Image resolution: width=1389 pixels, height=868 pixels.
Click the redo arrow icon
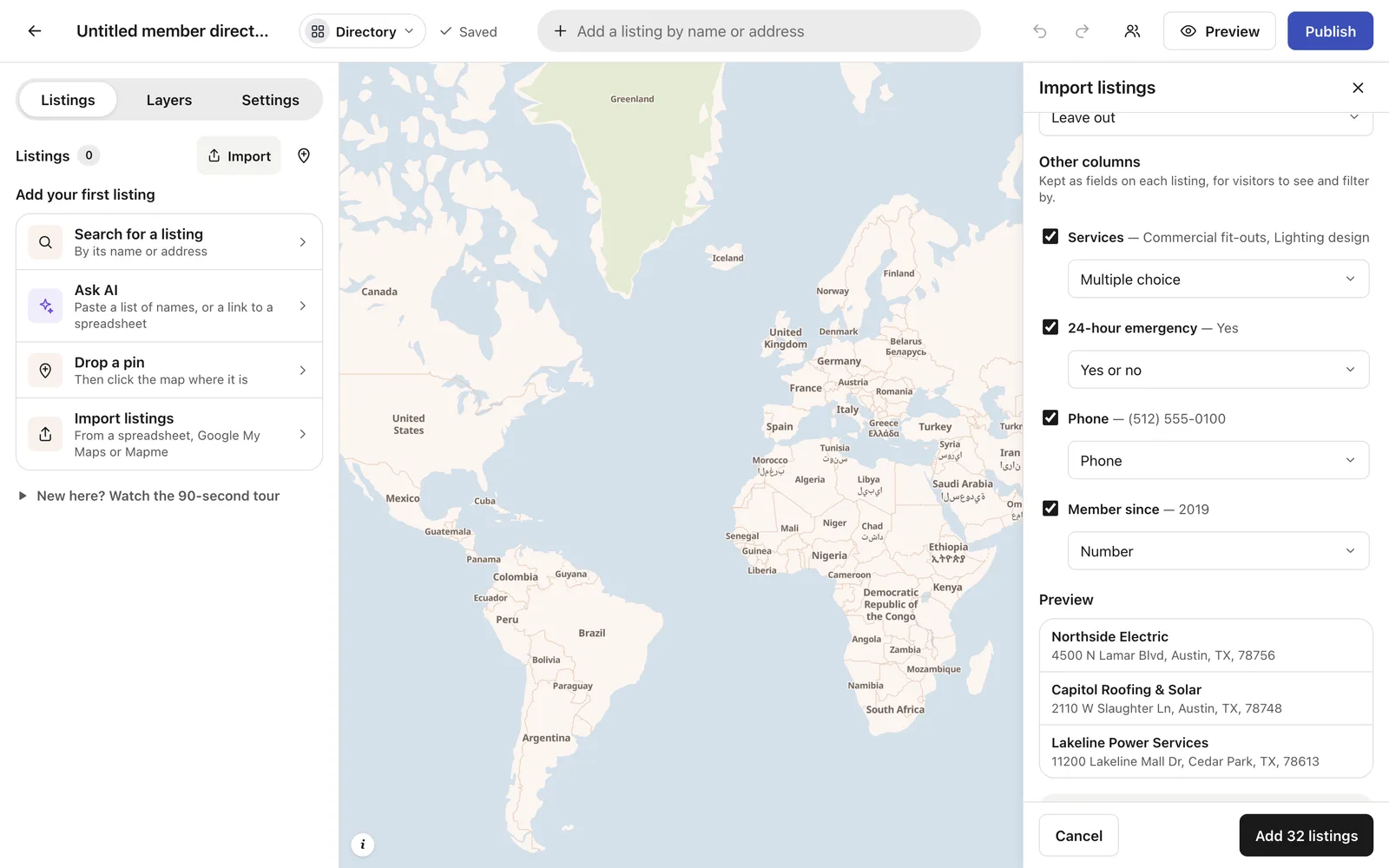(1082, 31)
